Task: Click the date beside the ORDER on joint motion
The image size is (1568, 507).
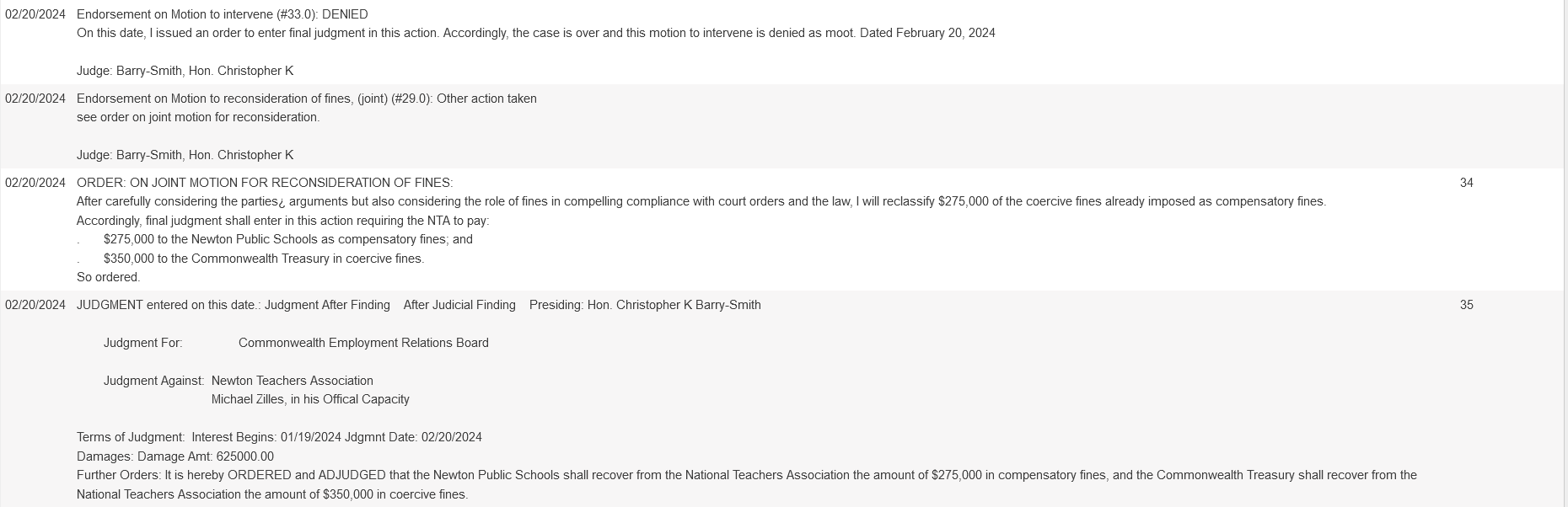Action: click(x=35, y=183)
